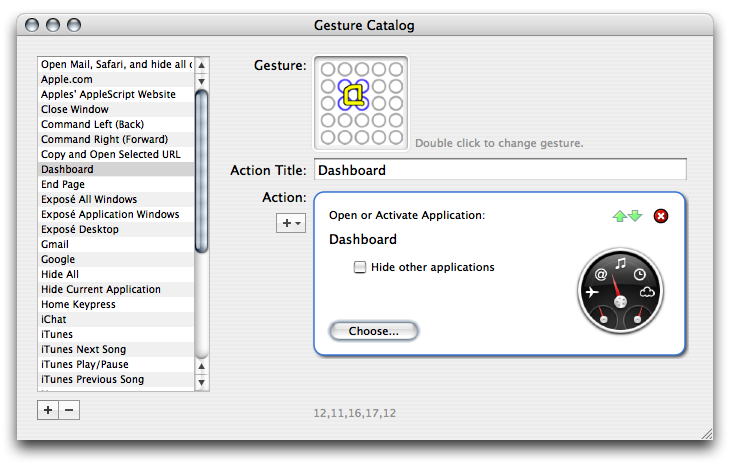Remove action with red delete icon
The height and width of the screenshot is (465, 739).
[x=660, y=216]
